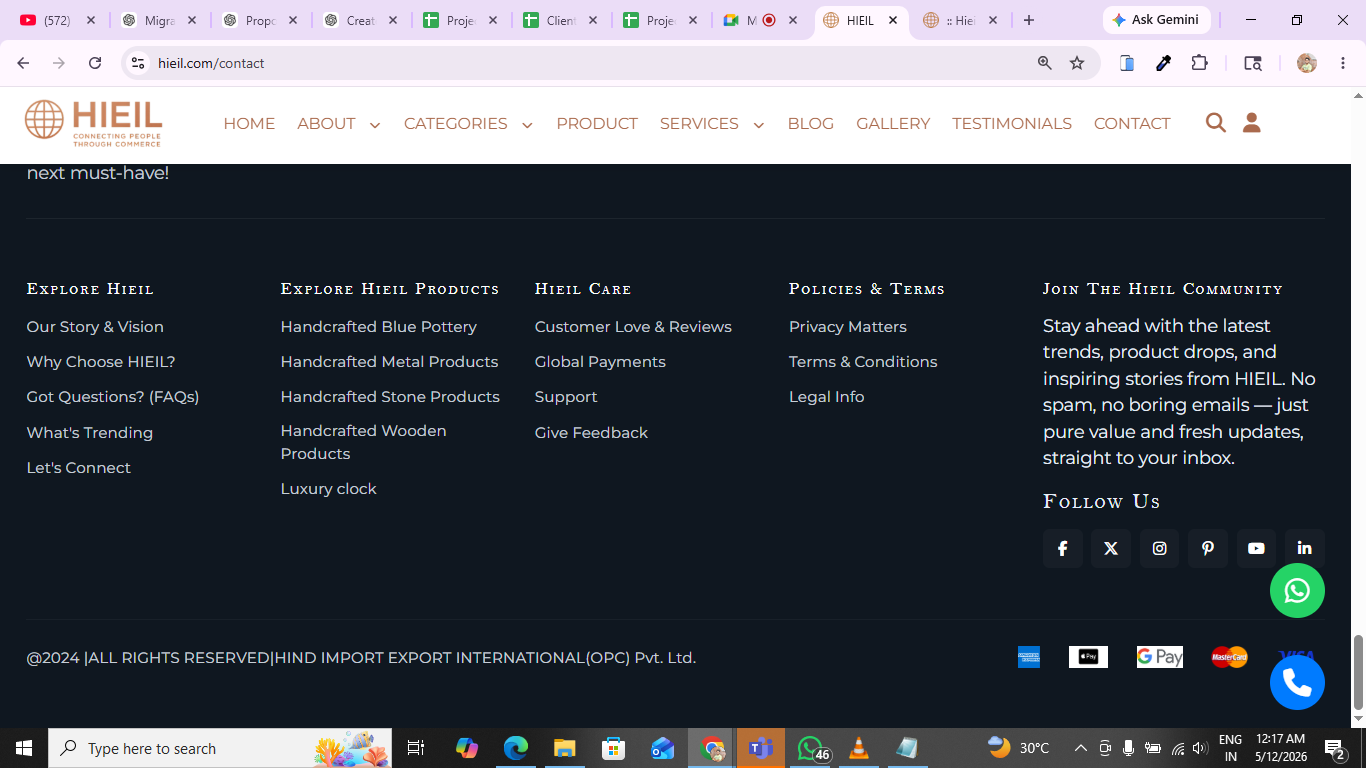Image resolution: width=1366 pixels, height=768 pixels.
Task: Open the Pinterest social icon
Action: [x=1208, y=548]
